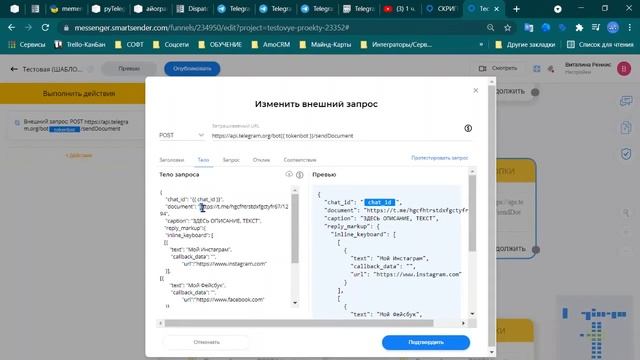Go back using arrow beside Тестовая
Viewport: 640px width, 360px height.
(x=14, y=69)
